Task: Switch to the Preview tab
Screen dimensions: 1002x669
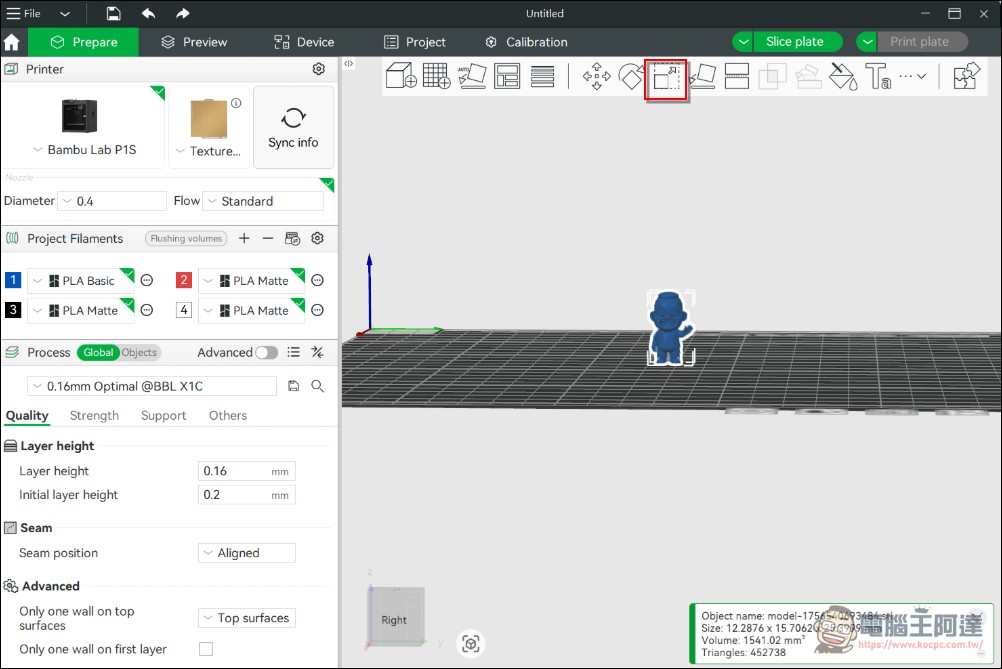Action: [x=194, y=42]
